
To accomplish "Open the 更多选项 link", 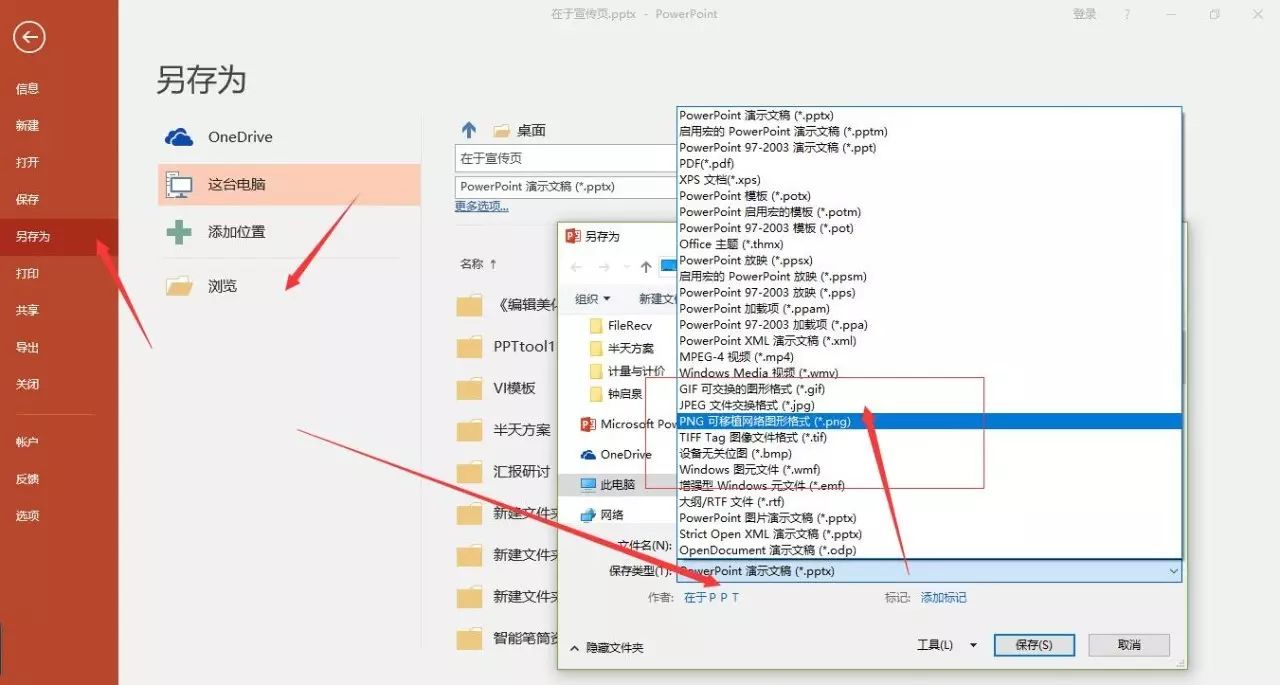I will (x=481, y=206).
